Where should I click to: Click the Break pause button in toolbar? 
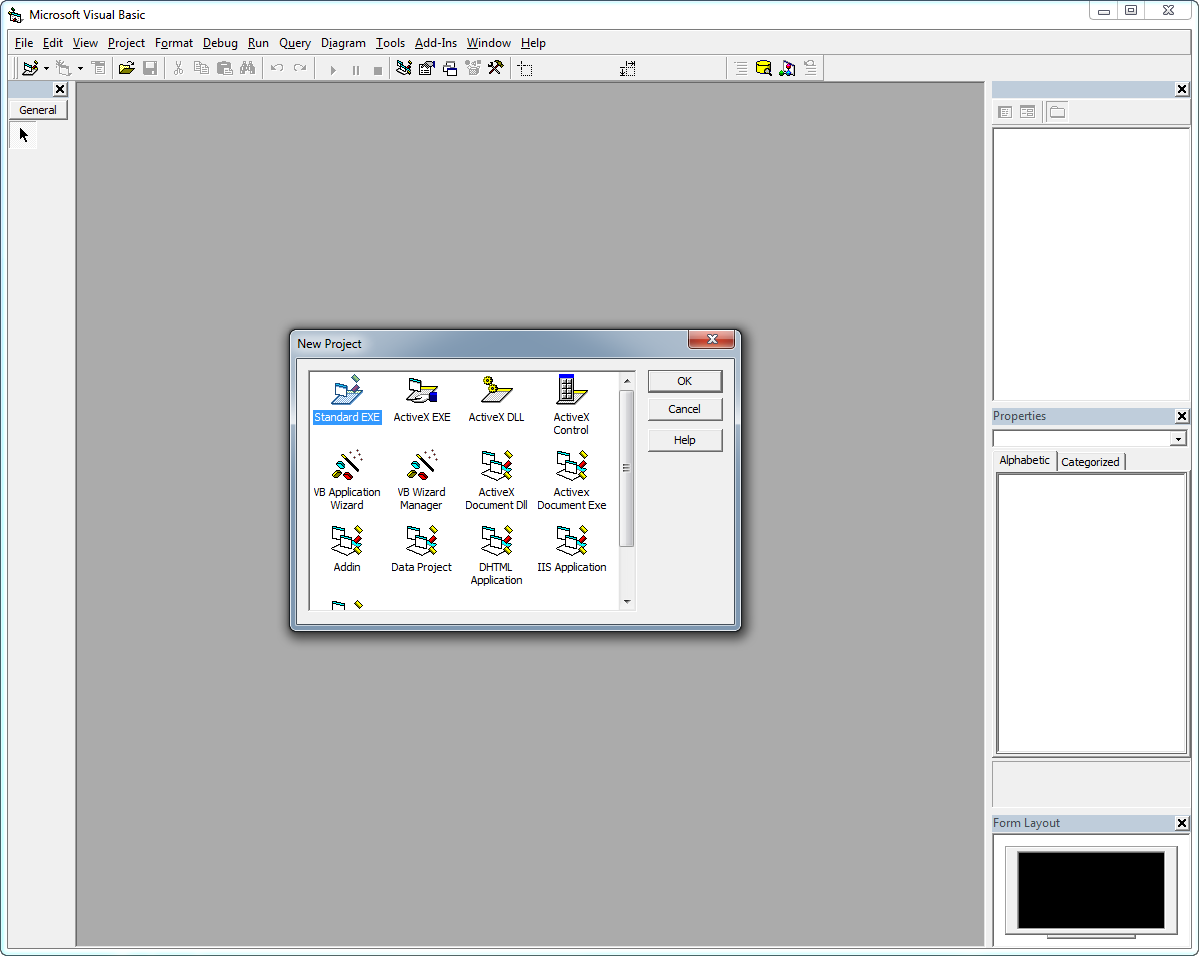click(356, 70)
